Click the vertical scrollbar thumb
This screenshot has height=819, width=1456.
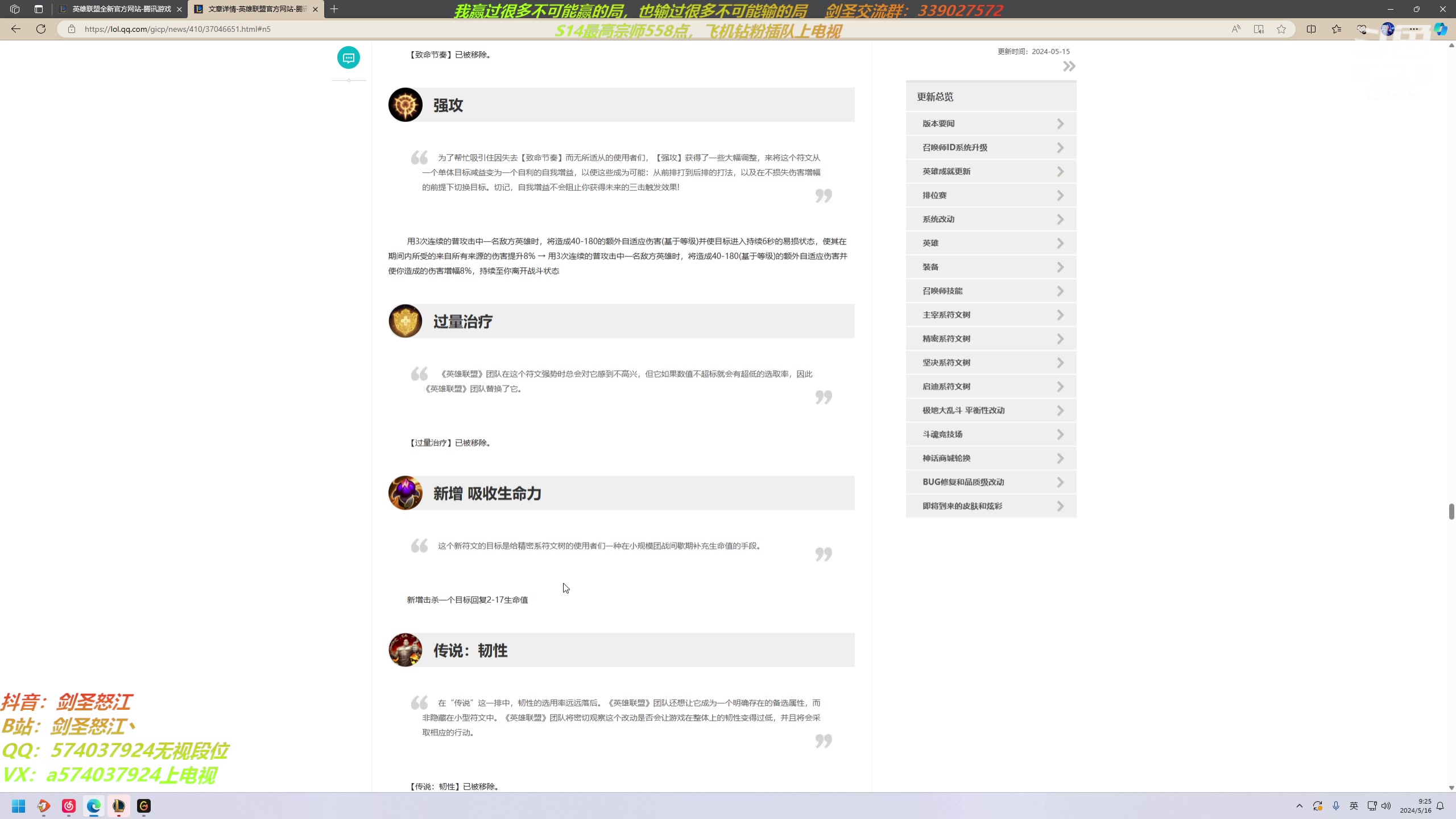pos(1451,511)
